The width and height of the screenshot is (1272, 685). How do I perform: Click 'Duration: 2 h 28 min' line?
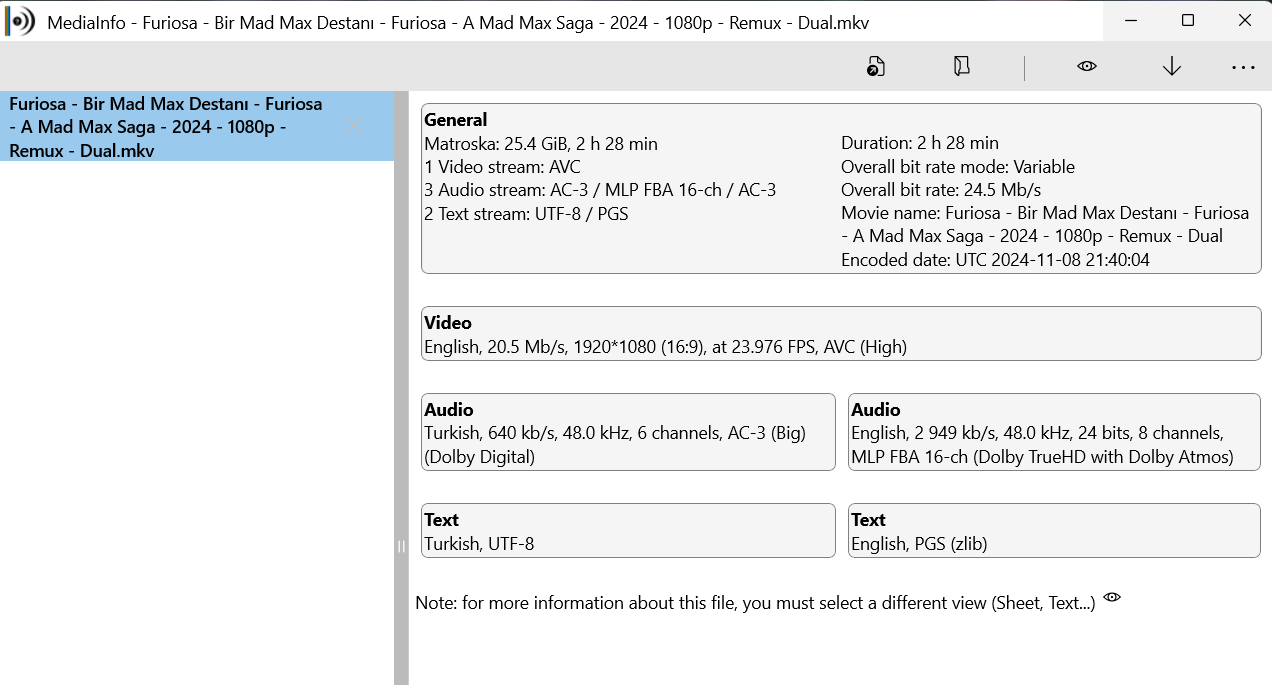920,144
